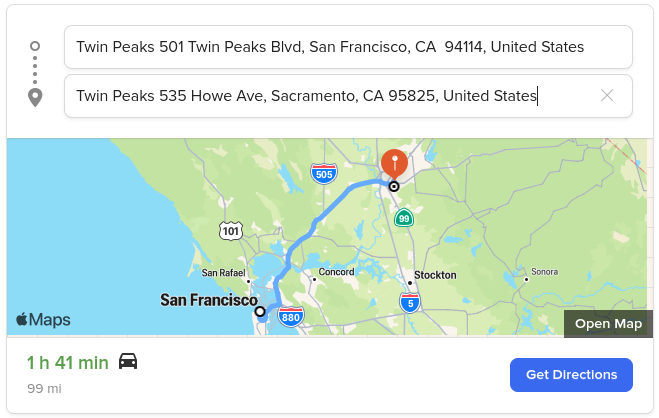Click the Route 99 green shield
The width and height of the screenshot is (659, 418).
click(404, 218)
